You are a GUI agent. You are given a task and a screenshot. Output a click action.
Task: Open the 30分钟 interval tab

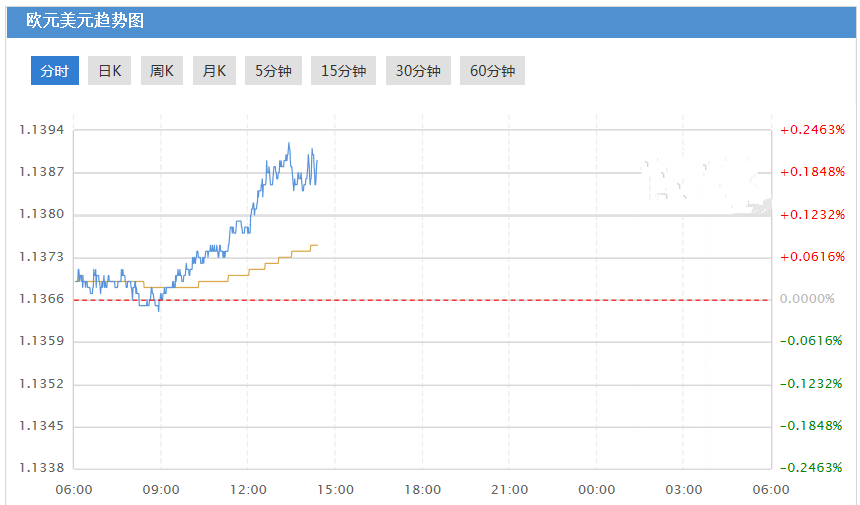click(418, 71)
